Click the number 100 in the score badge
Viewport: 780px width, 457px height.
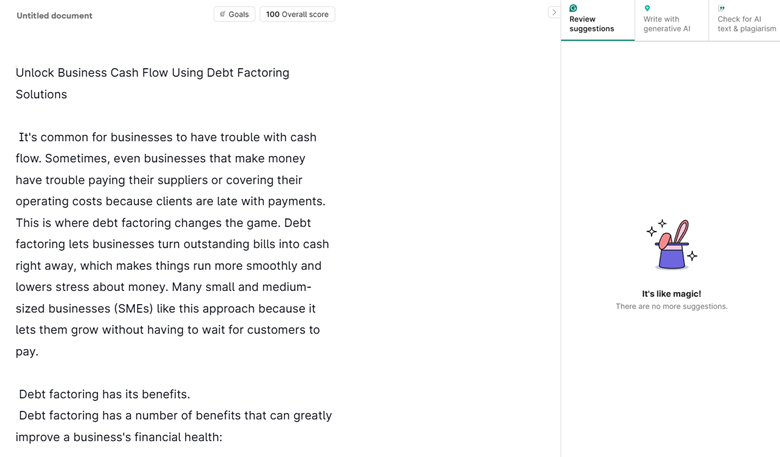[x=273, y=14]
